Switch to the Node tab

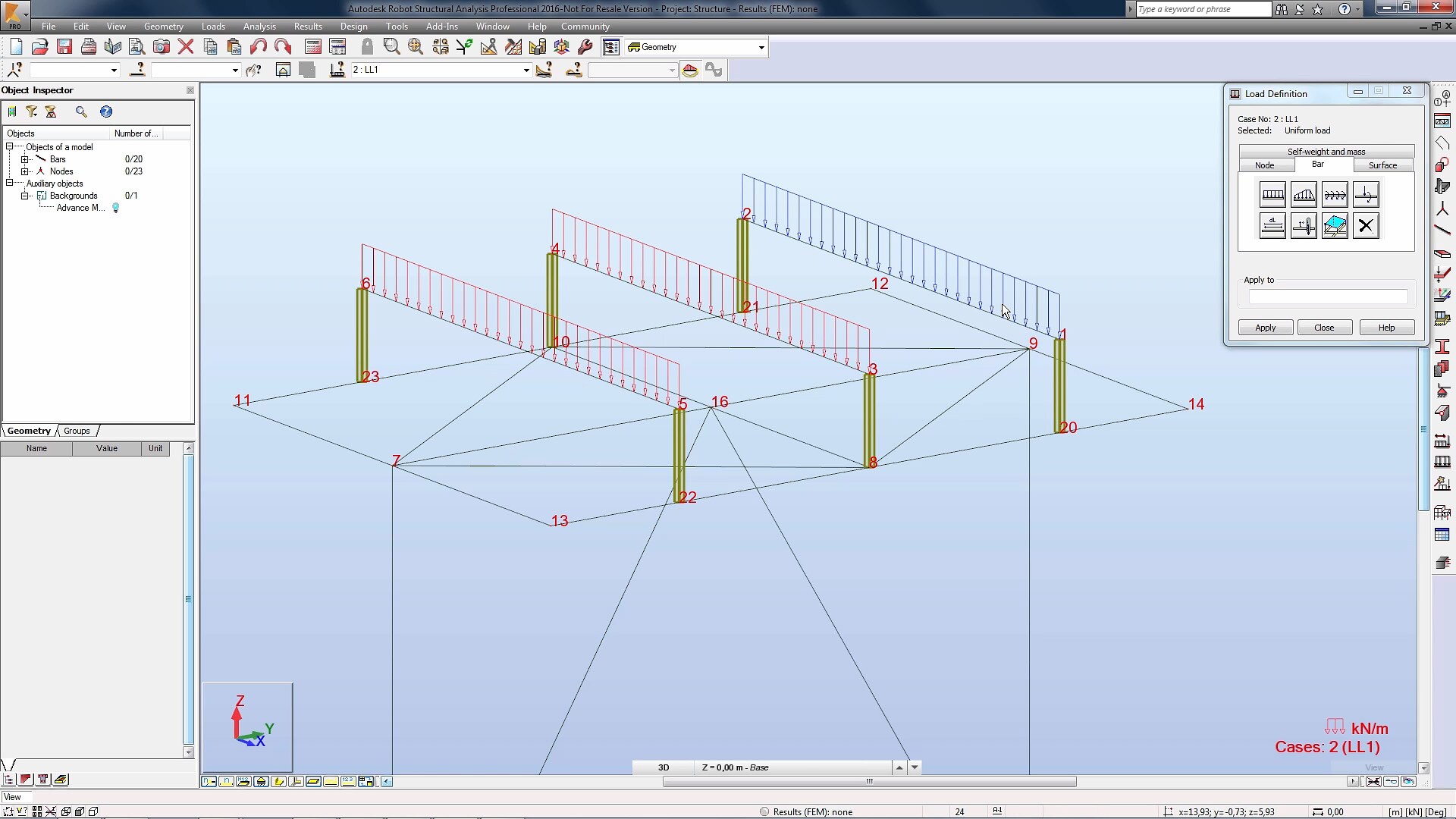point(1264,165)
